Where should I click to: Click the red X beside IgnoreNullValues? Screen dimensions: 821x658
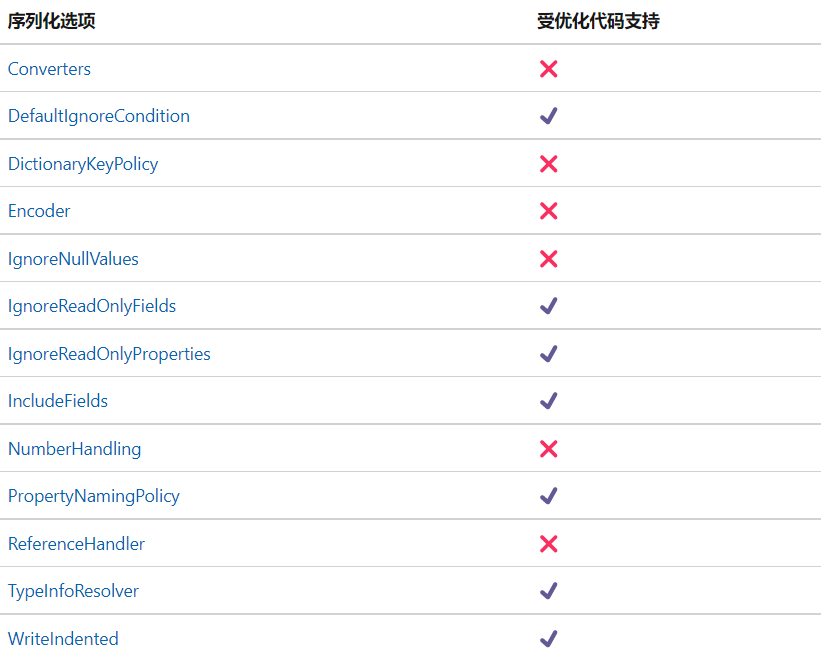tap(548, 259)
